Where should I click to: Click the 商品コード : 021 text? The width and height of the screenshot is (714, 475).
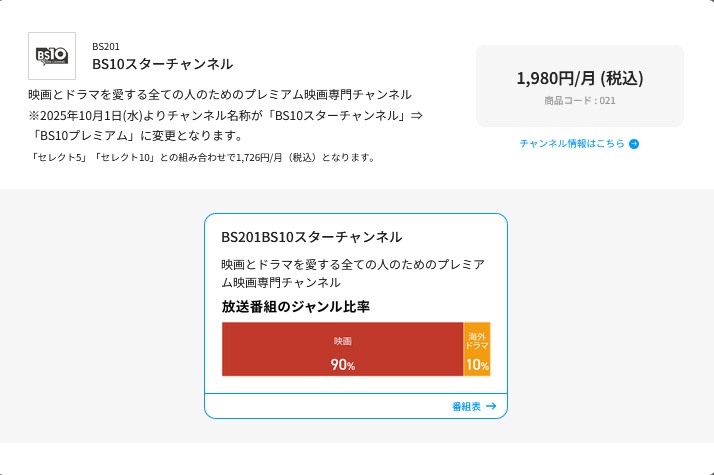[580, 100]
